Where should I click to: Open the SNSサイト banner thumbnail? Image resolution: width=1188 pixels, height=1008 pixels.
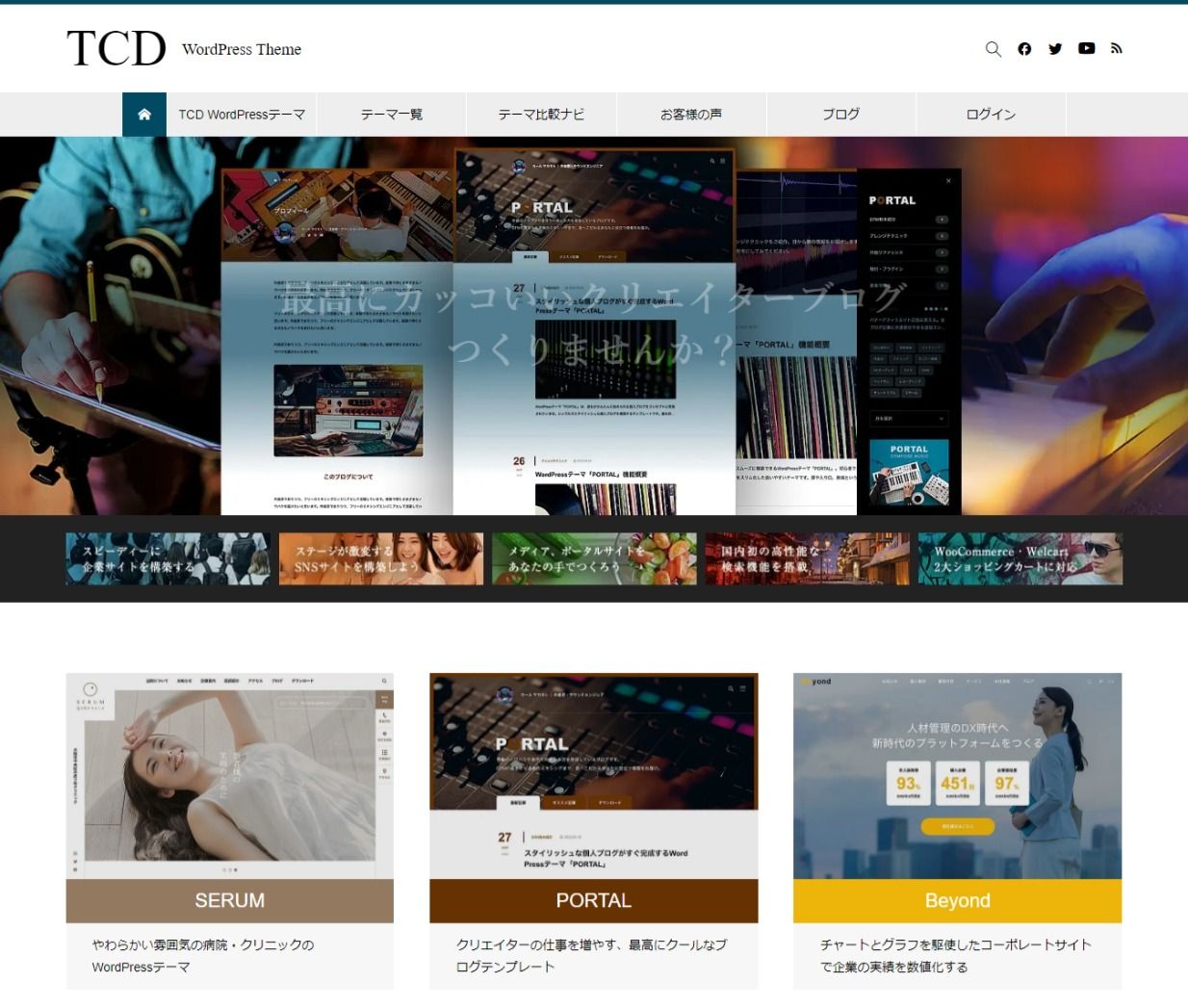[380, 558]
